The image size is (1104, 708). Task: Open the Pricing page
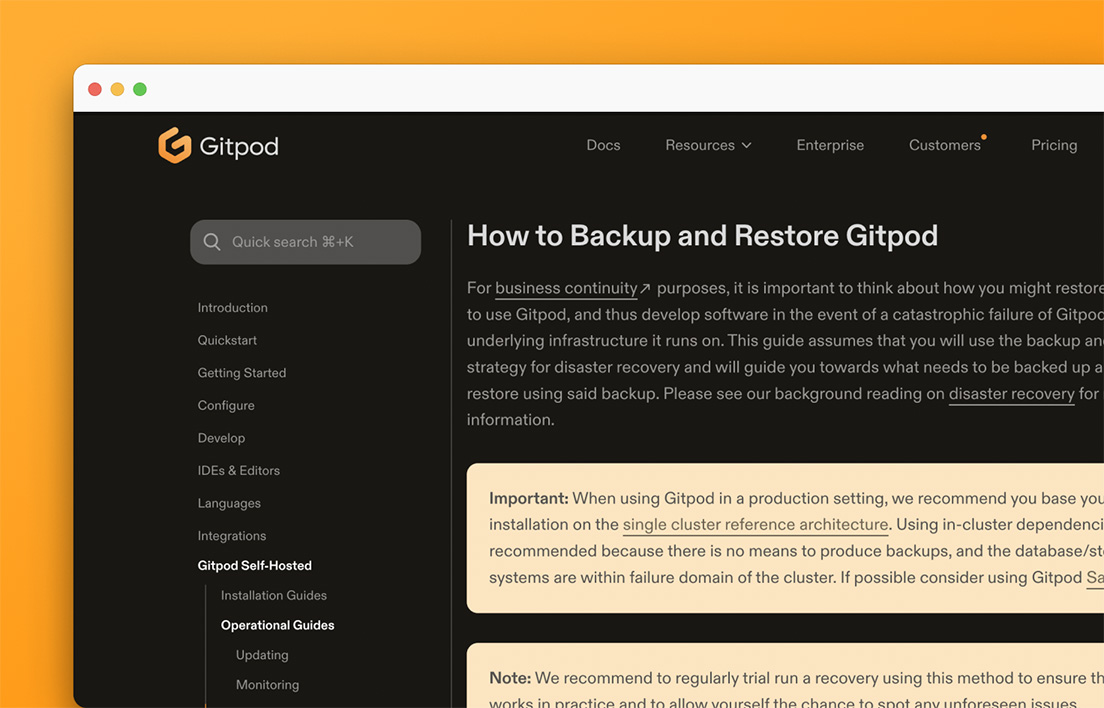[x=1054, y=145]
